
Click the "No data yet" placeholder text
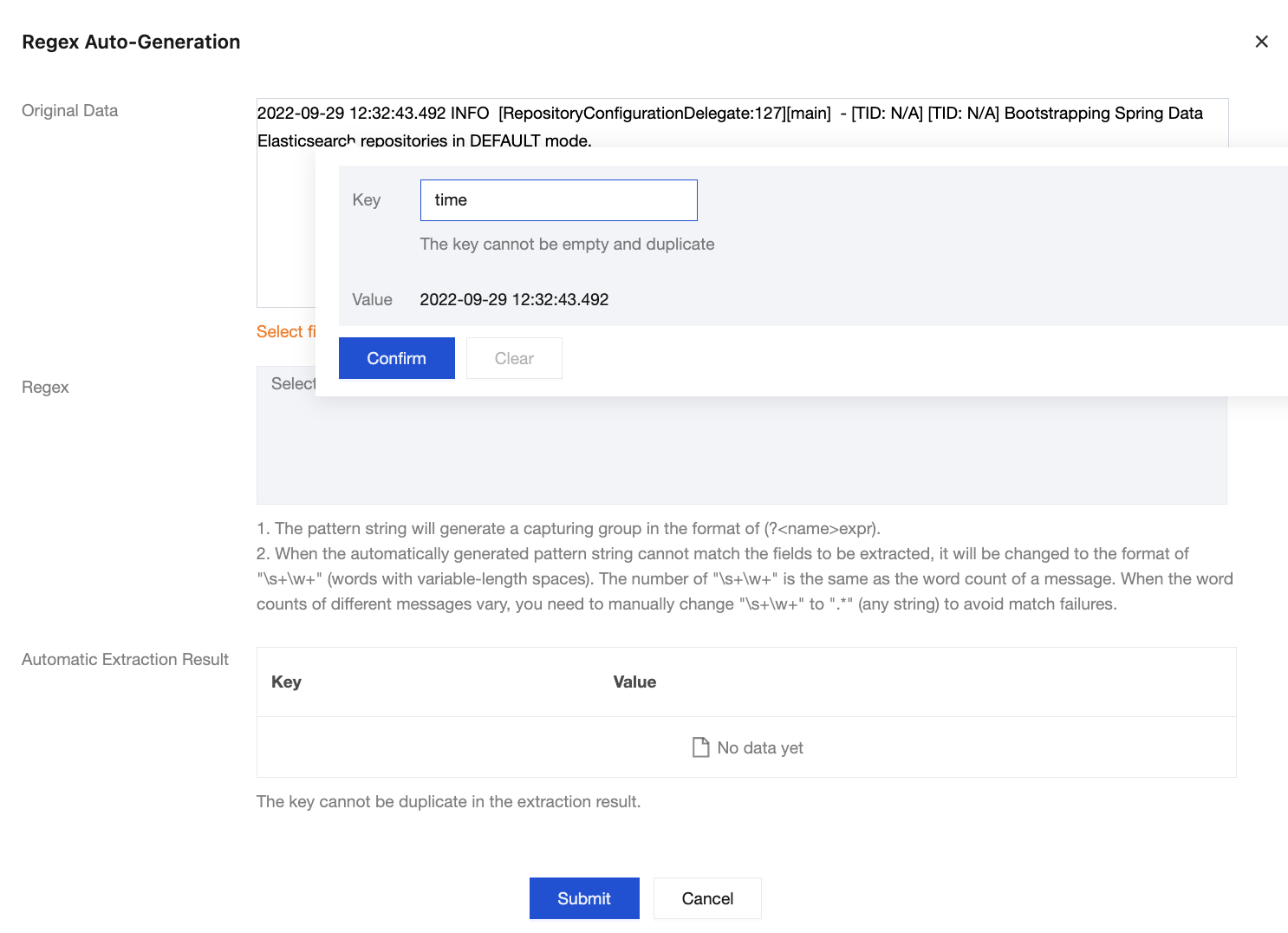(760, 747)
